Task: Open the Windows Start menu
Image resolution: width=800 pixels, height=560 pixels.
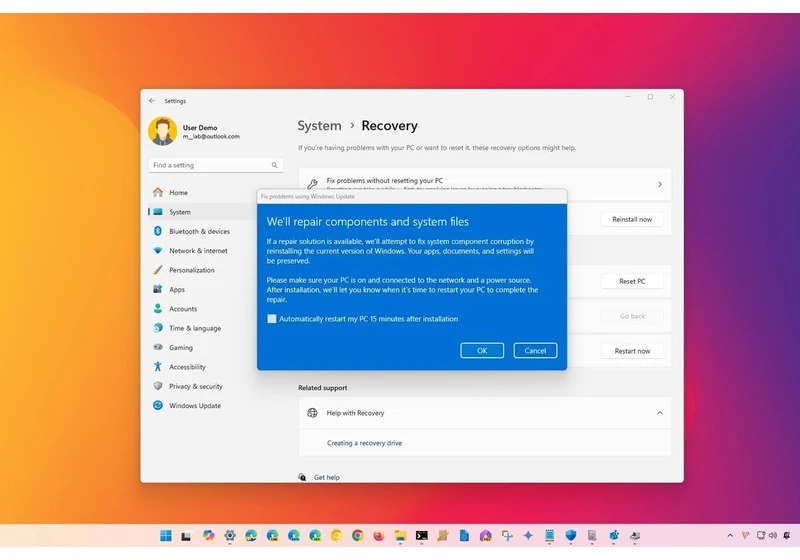Action: click(165, 536)
